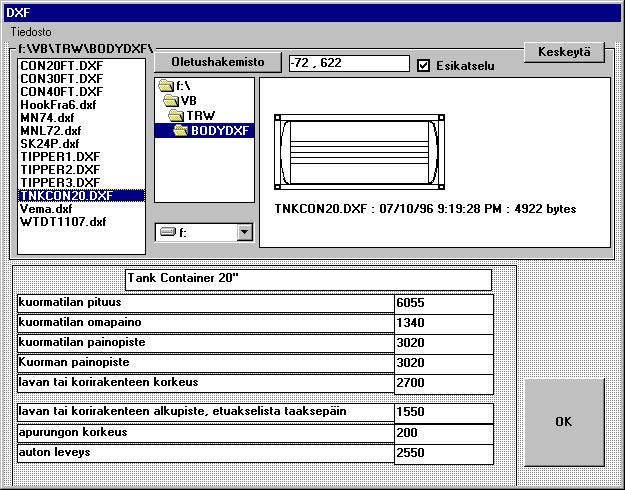Click the drive icon beside f:
625x490 pixels.
[167, 232]
